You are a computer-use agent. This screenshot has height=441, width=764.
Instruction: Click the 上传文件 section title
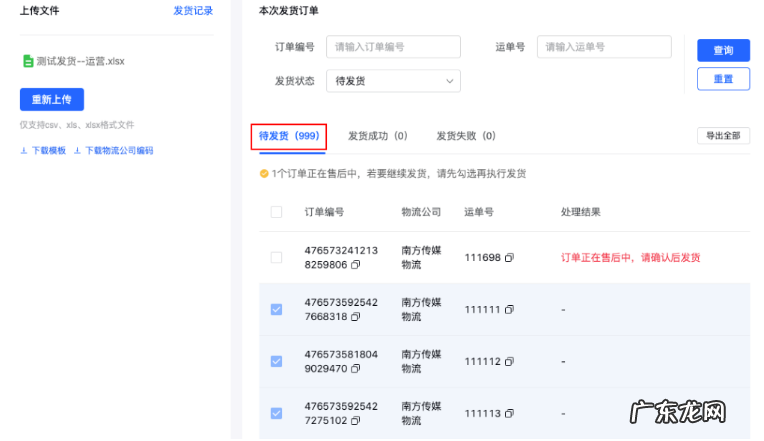coord(39,11)
